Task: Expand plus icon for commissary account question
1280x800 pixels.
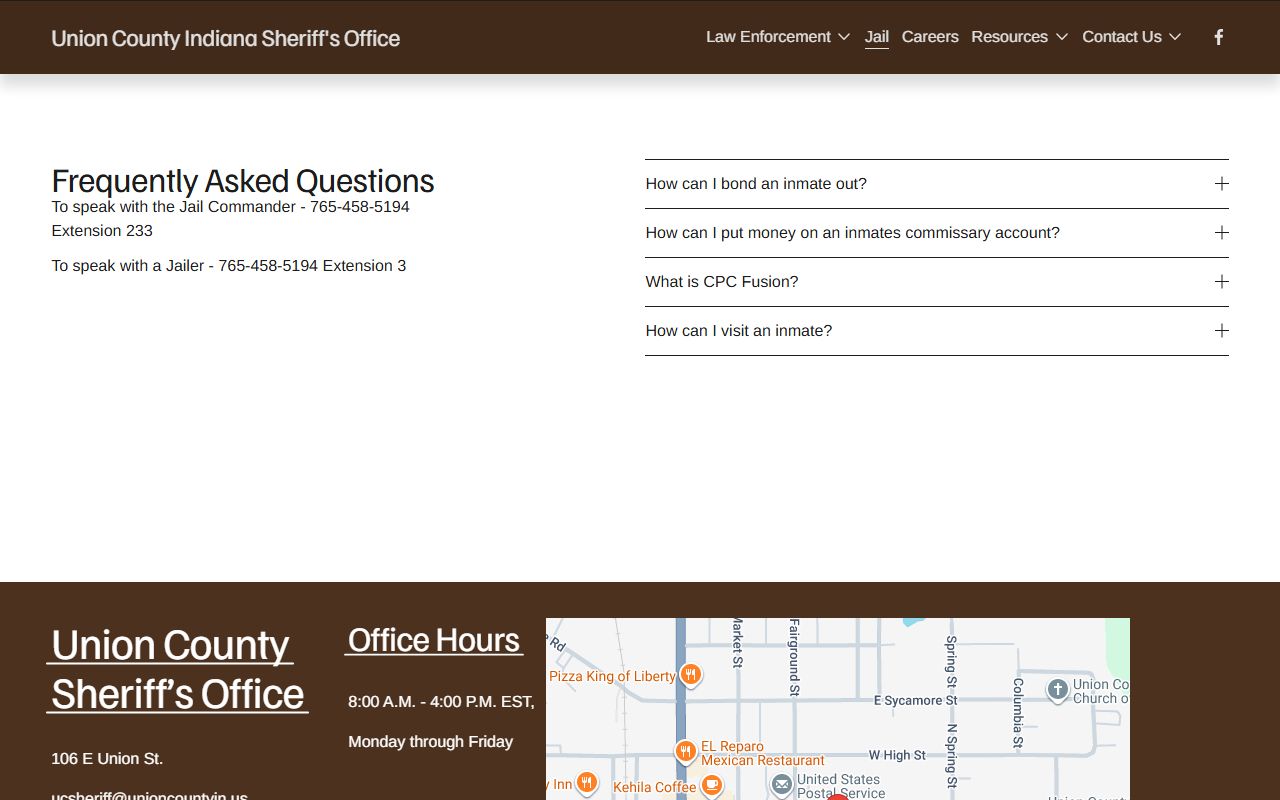Action: point(1221,233)
